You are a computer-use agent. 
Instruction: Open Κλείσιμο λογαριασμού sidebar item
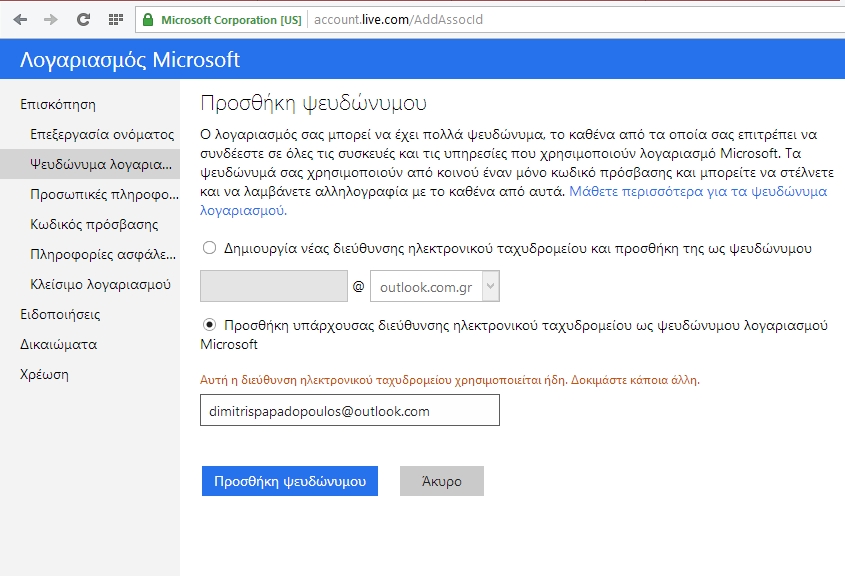point(100,284)
